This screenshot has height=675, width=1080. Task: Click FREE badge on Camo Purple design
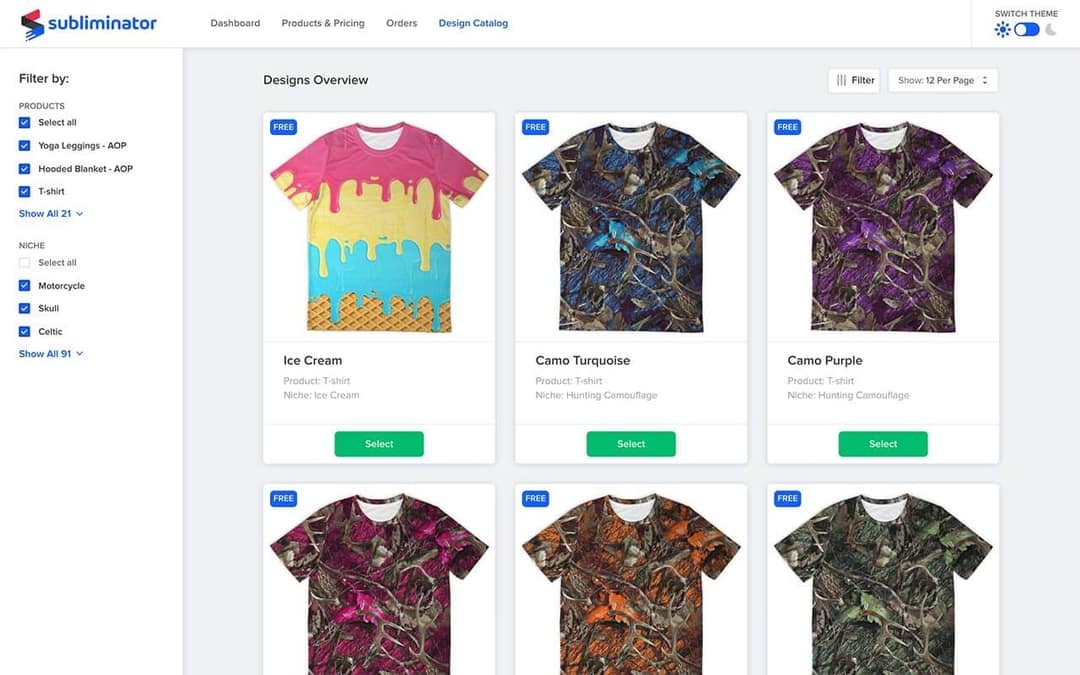click(x=787, y=127)
